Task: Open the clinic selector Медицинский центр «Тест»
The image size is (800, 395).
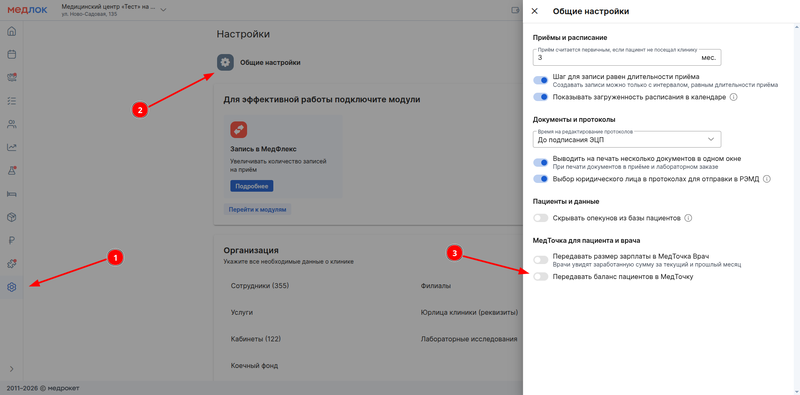Action: [x=113, y=10]
